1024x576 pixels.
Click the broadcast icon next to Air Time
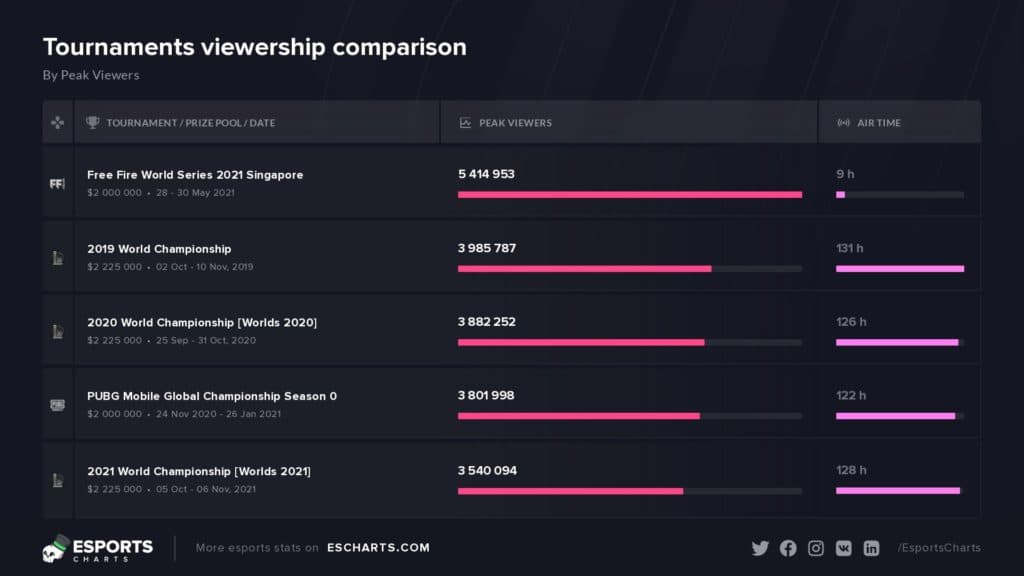coord(843,123)
